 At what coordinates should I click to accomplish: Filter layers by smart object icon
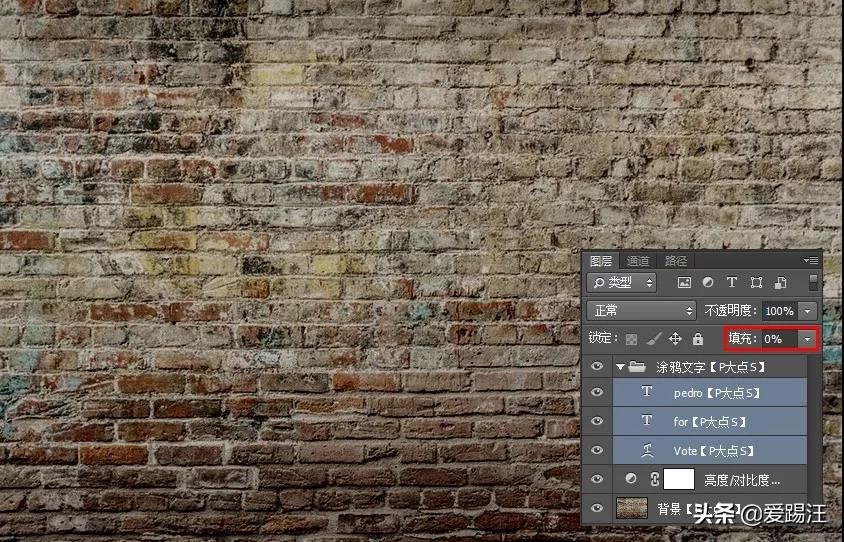(780, 284)
